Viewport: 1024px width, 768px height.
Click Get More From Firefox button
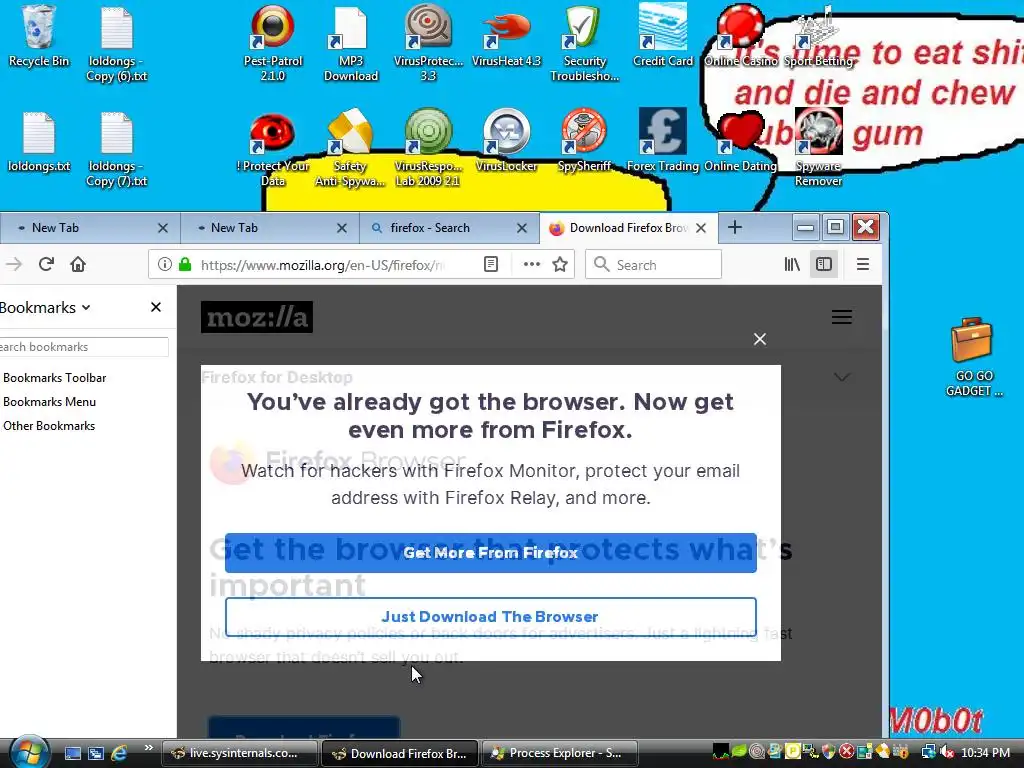click(x=490, y=552)
